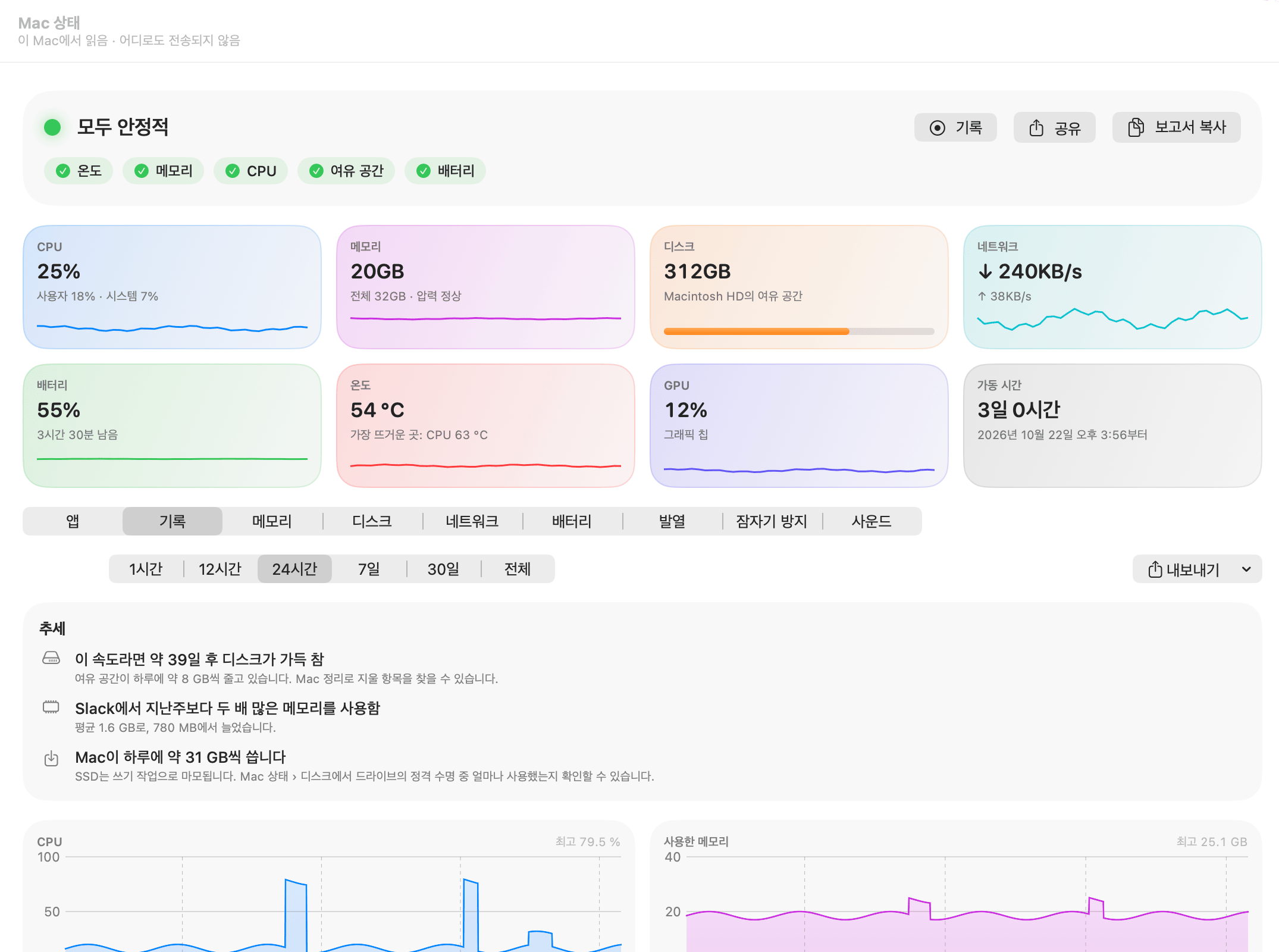Select the 24시간 time range
The width and height of the screenshot is (1279, 952).
[294, 569]
